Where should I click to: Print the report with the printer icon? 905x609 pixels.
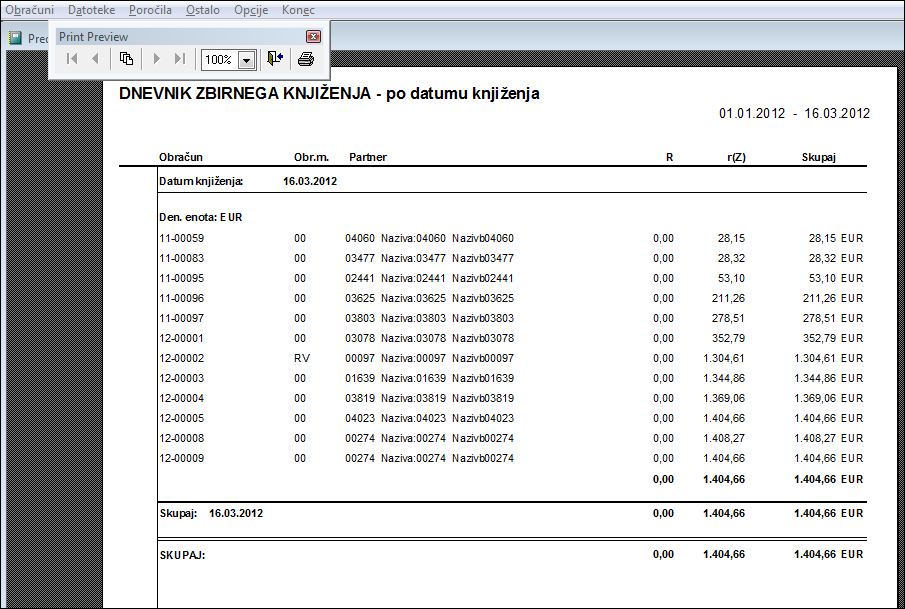point(306,59)
